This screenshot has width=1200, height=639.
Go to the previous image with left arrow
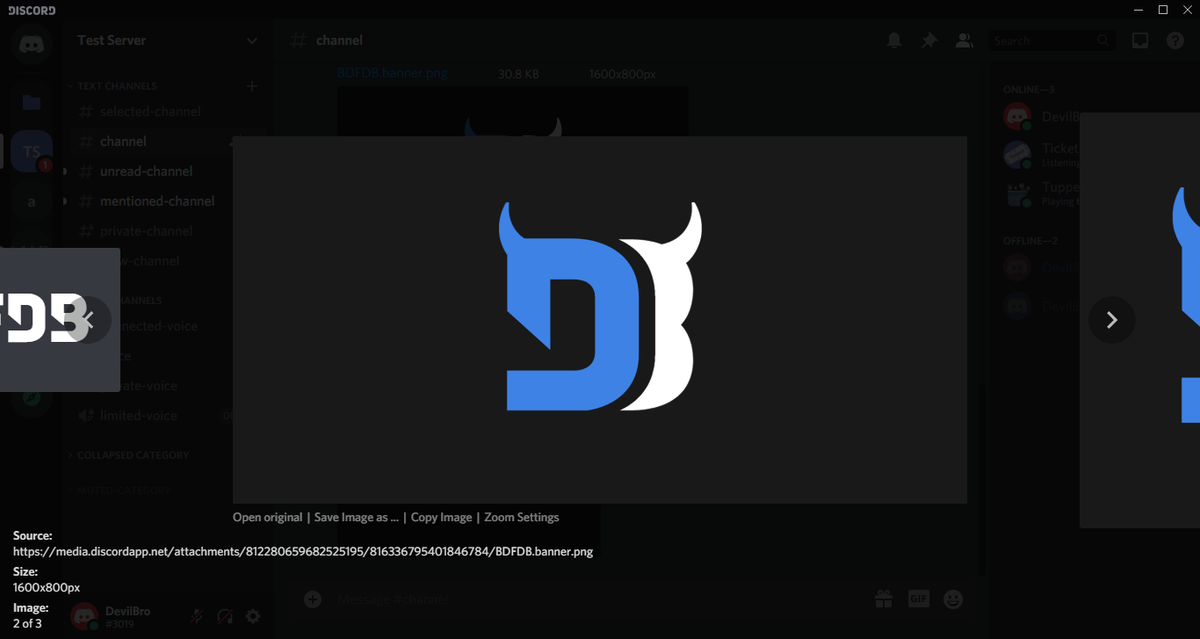(x=88, y=320)
